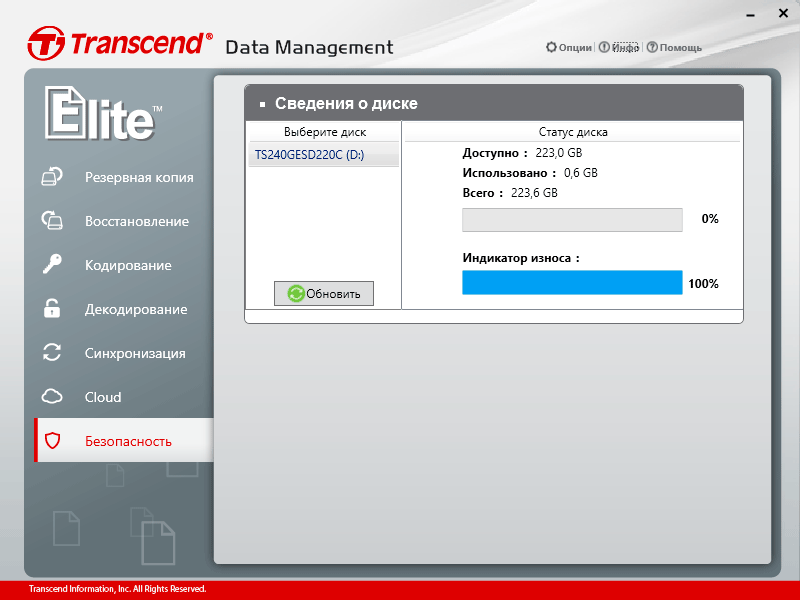Click the Индикатор износа label
This screenshot has width=800, height=600.
521,258
